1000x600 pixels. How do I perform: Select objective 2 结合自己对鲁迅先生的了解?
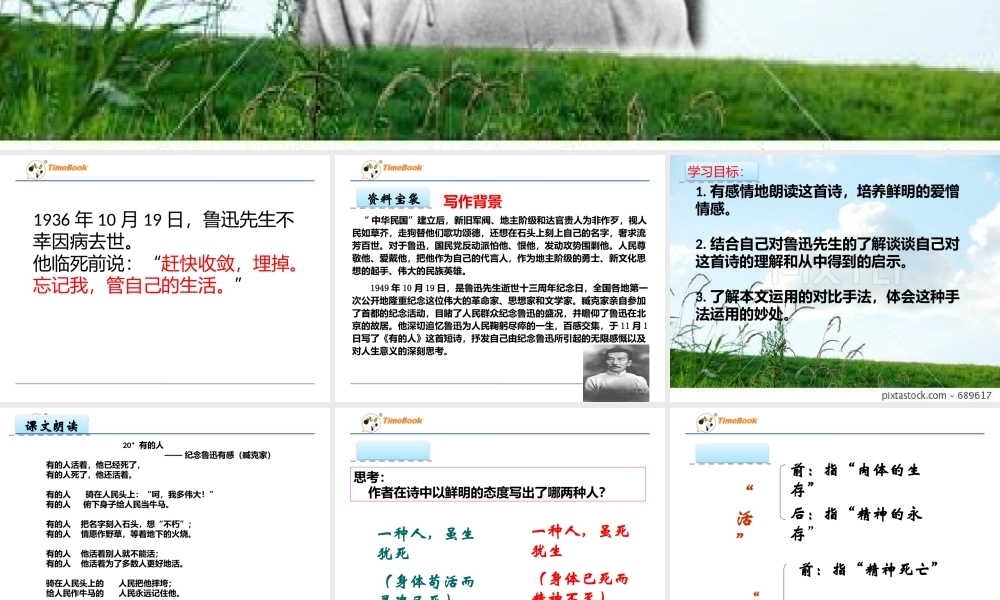(827, 252)
